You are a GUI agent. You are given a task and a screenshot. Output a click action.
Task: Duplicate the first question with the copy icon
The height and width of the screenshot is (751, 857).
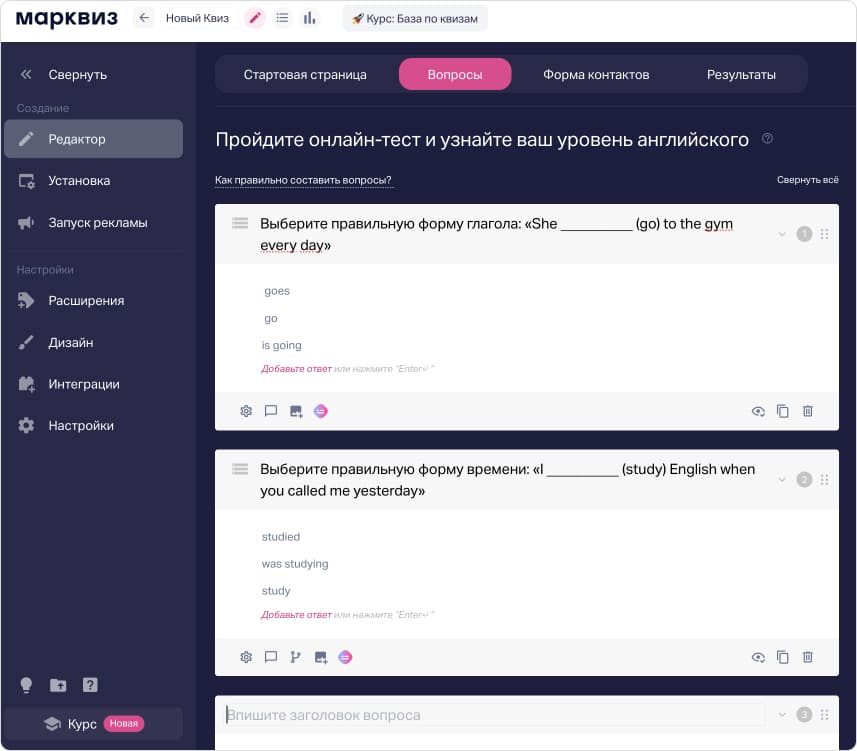pos(783,410)
